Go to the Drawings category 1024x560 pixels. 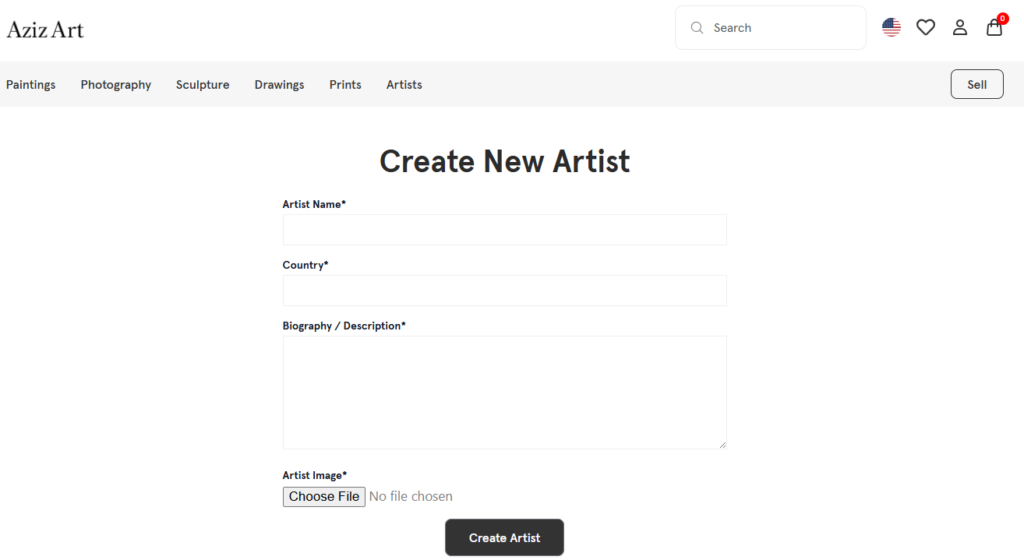pos(279,85)
